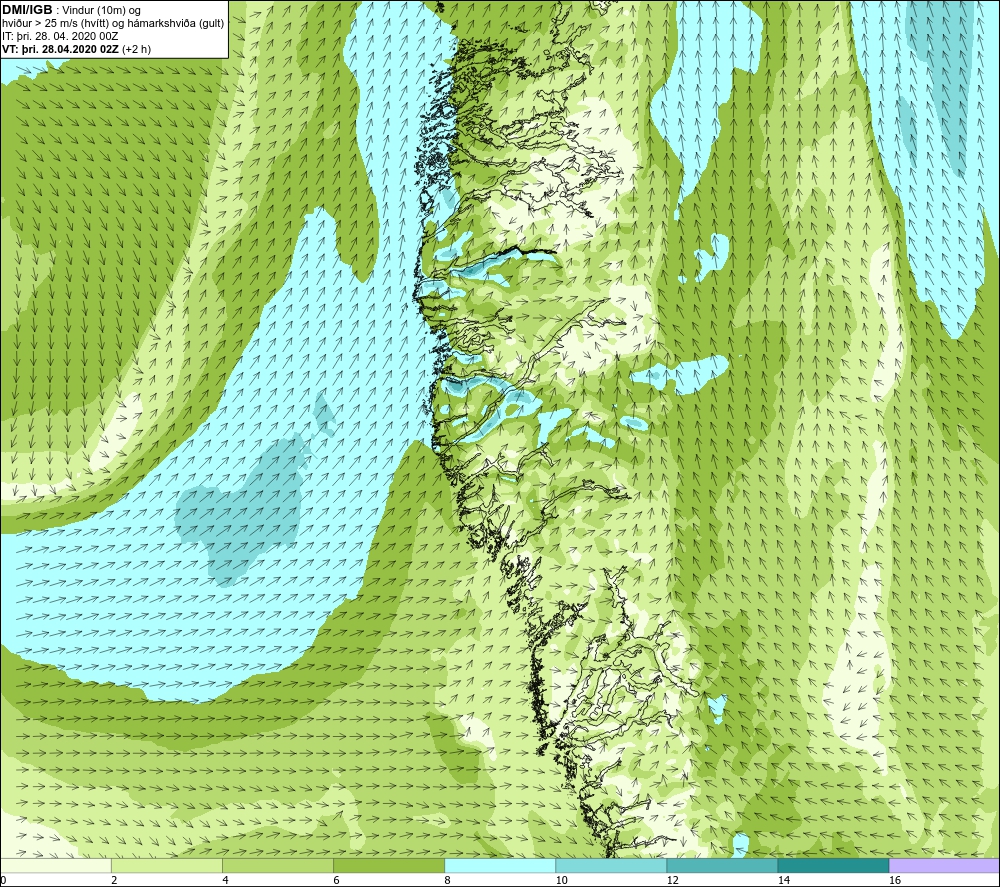
Task: Click the '2' label on the wind scale
Action: 115,880
